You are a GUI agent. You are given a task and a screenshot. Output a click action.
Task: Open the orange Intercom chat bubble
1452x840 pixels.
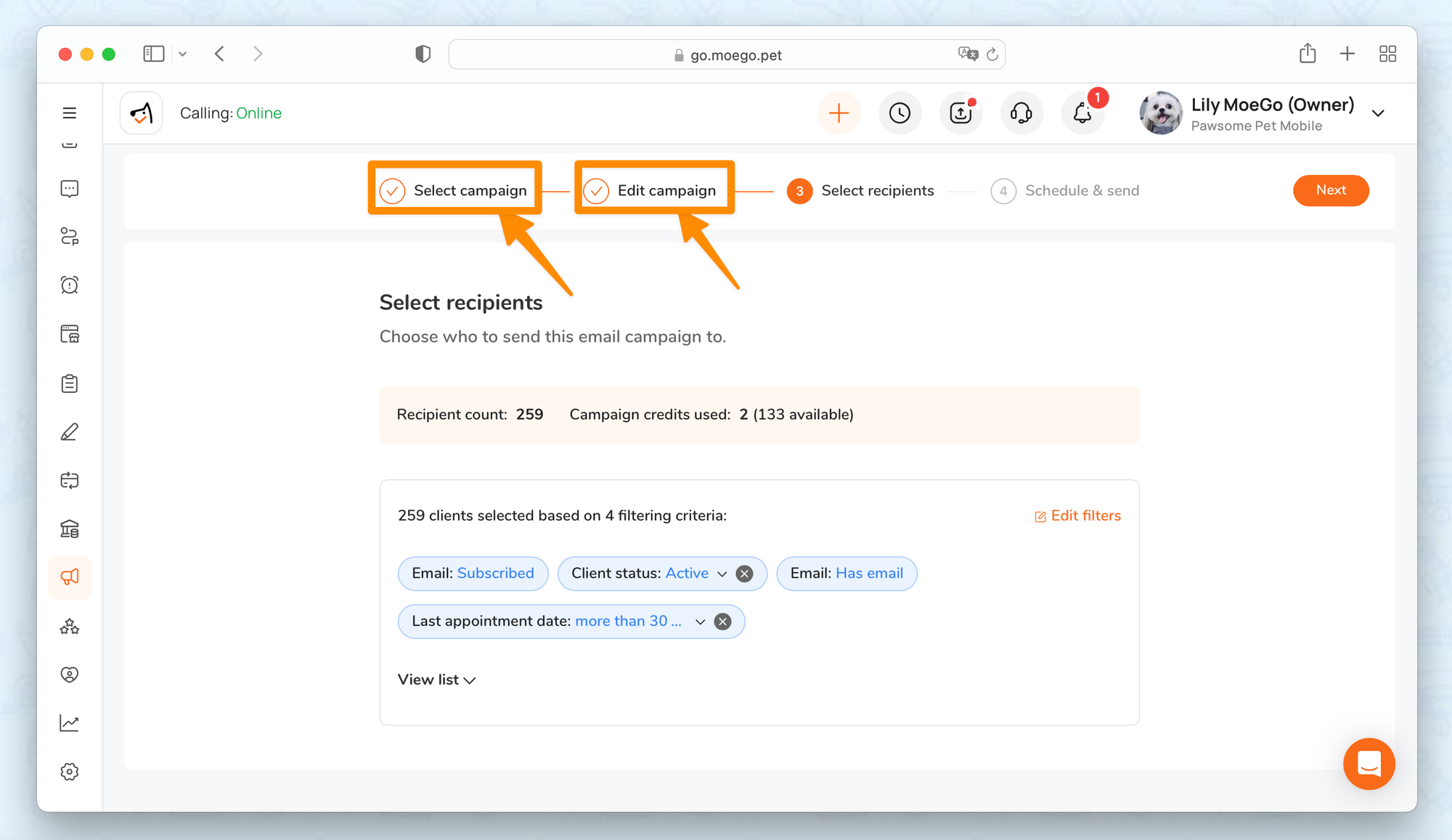click(1369, 764)
